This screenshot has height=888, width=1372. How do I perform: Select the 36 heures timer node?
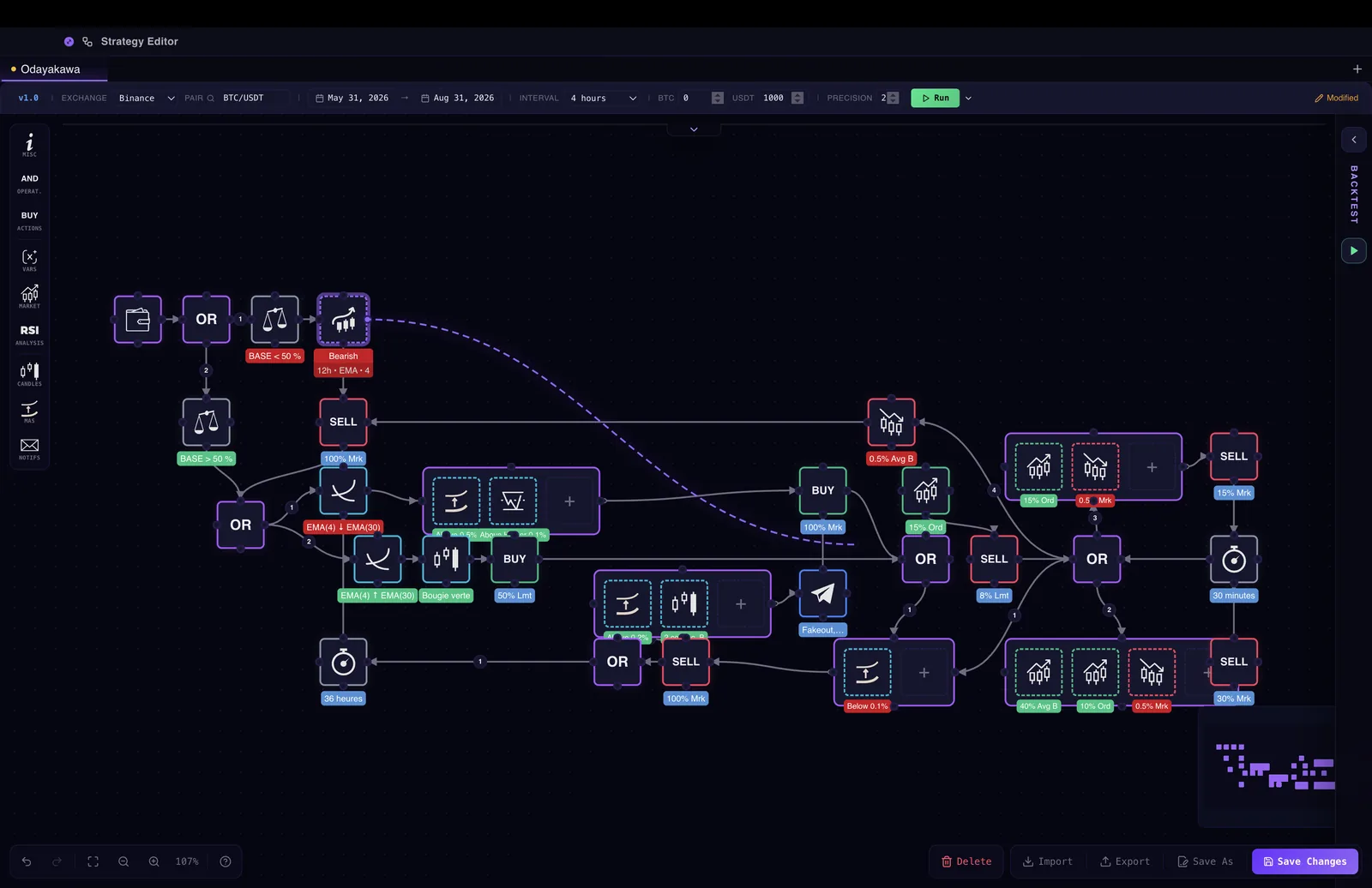(343, 662)
